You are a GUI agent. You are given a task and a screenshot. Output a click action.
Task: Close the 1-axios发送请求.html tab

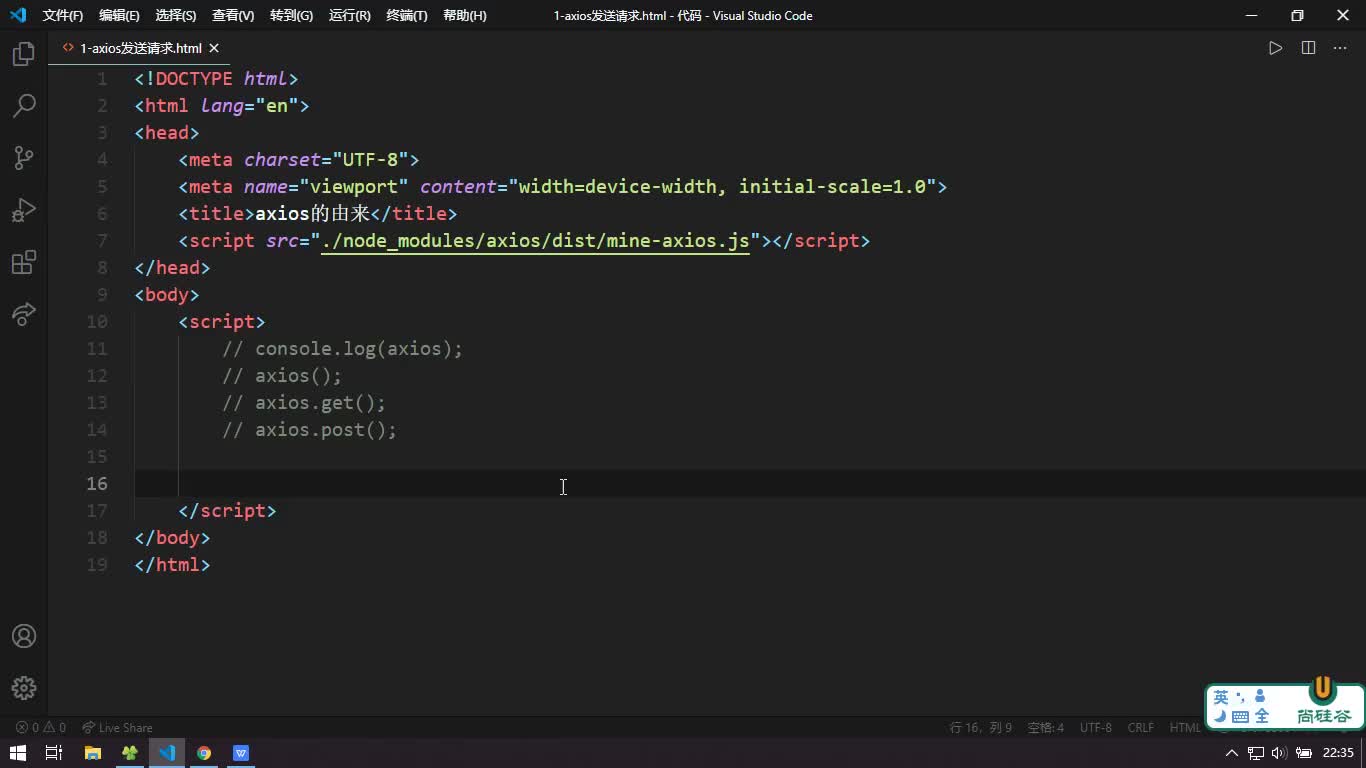tap(214, 48)
